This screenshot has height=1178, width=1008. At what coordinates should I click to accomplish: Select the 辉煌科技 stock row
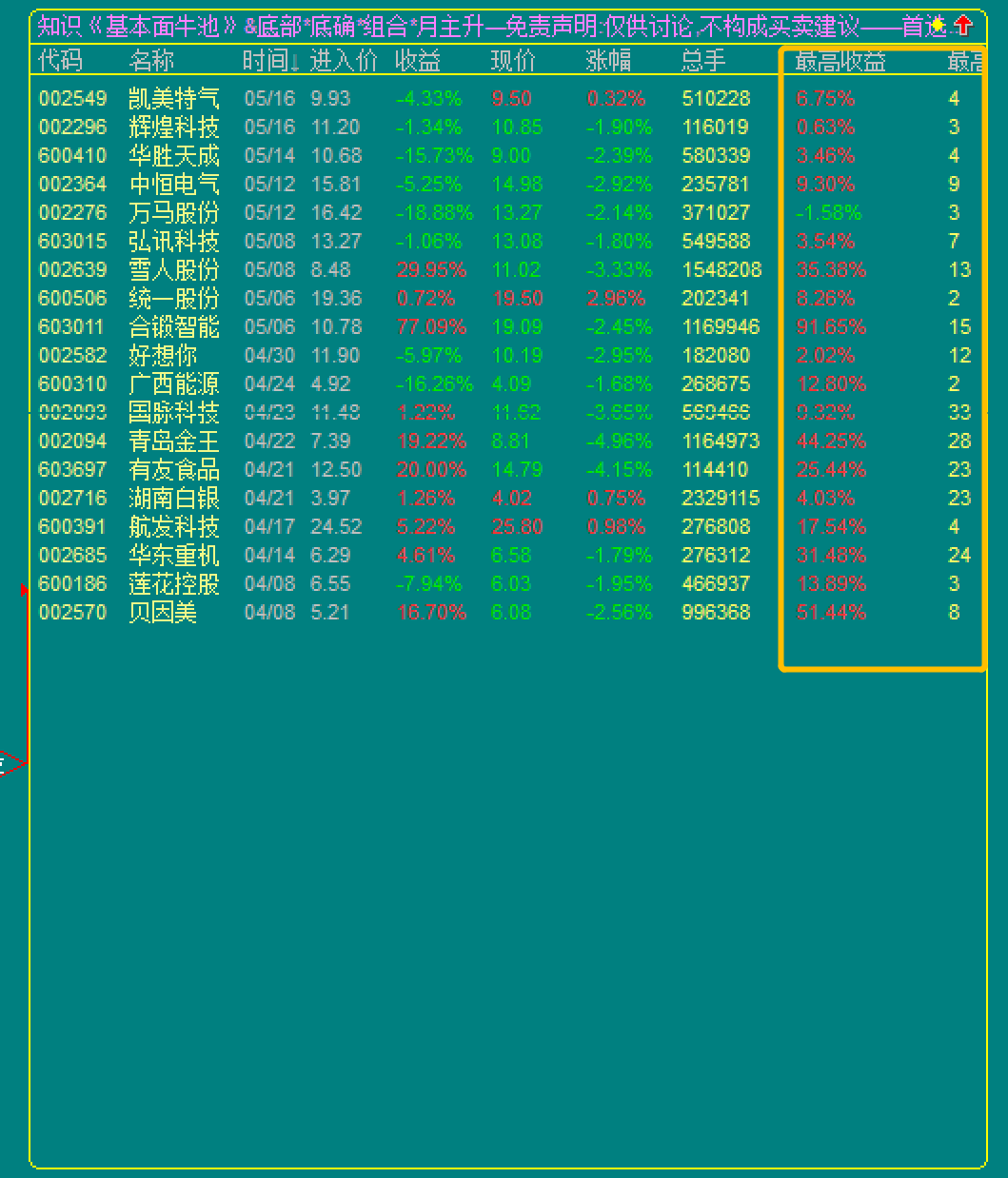(506, 127)
